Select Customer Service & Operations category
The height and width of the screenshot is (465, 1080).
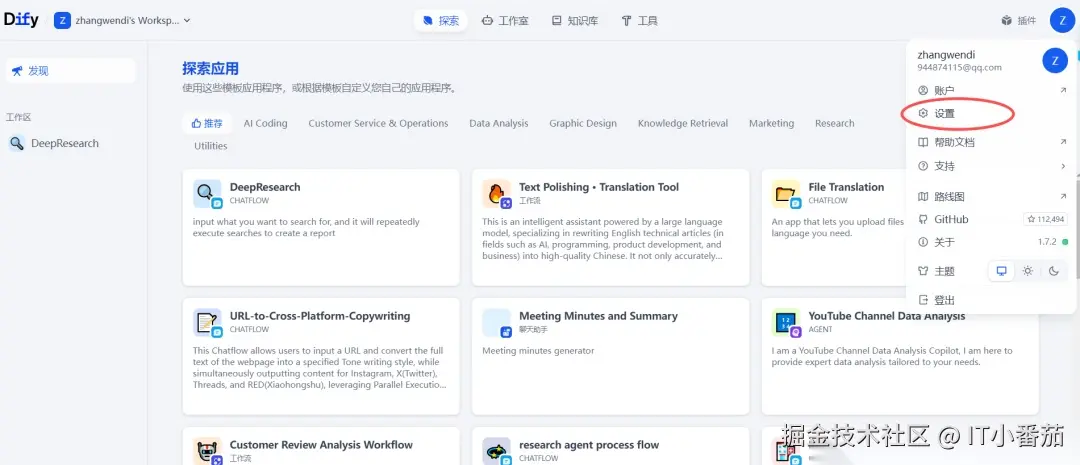tap(378, 123)
